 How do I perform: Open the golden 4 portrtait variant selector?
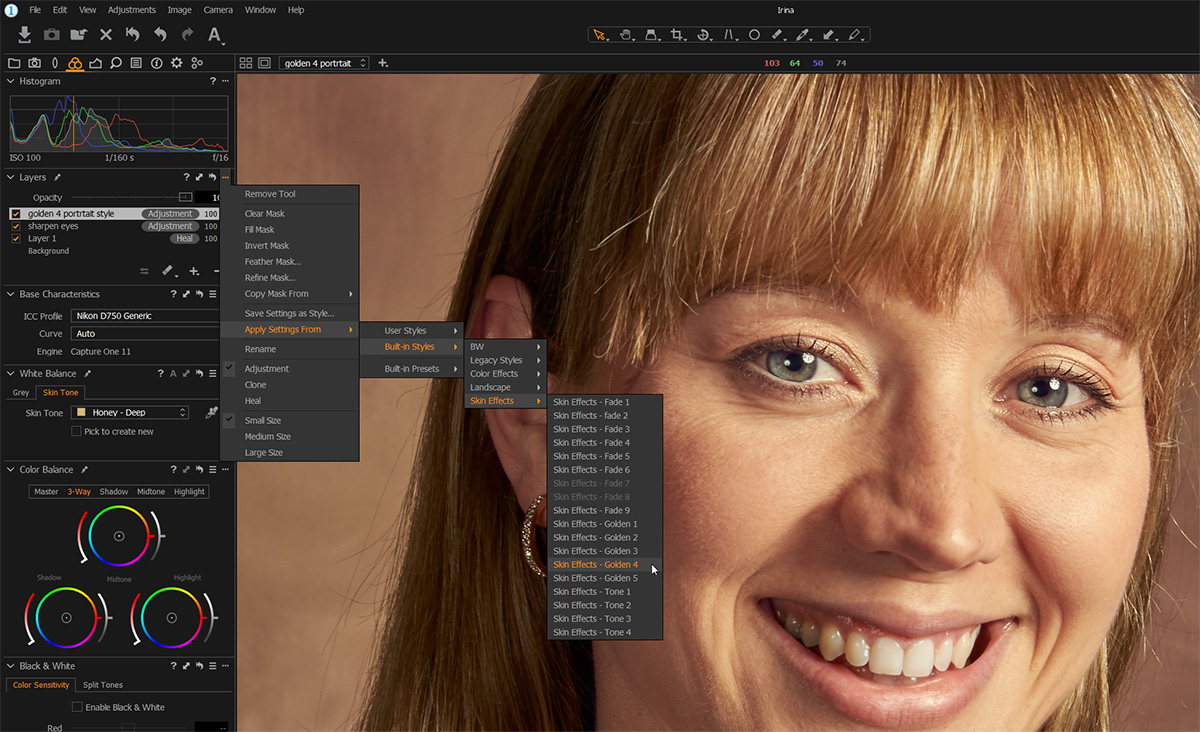pos(324,63)
